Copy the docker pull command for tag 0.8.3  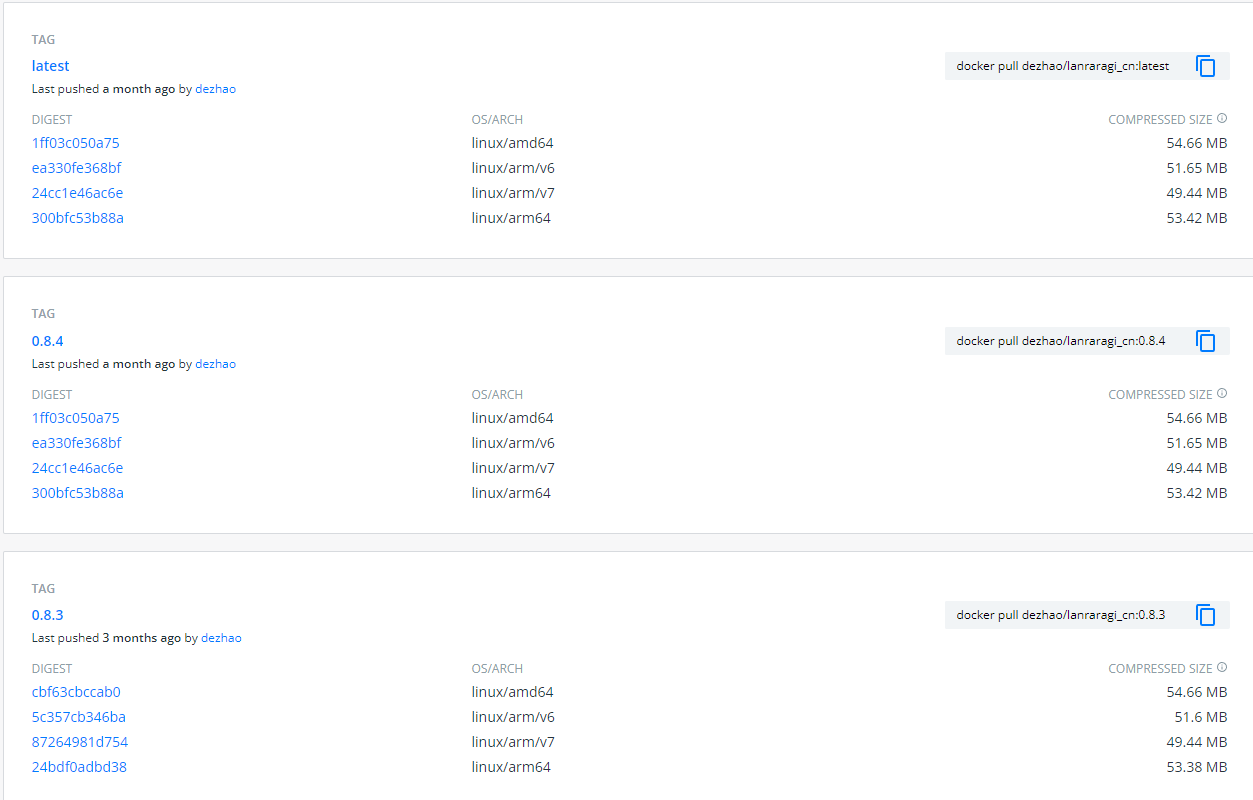pos(1206,614)
